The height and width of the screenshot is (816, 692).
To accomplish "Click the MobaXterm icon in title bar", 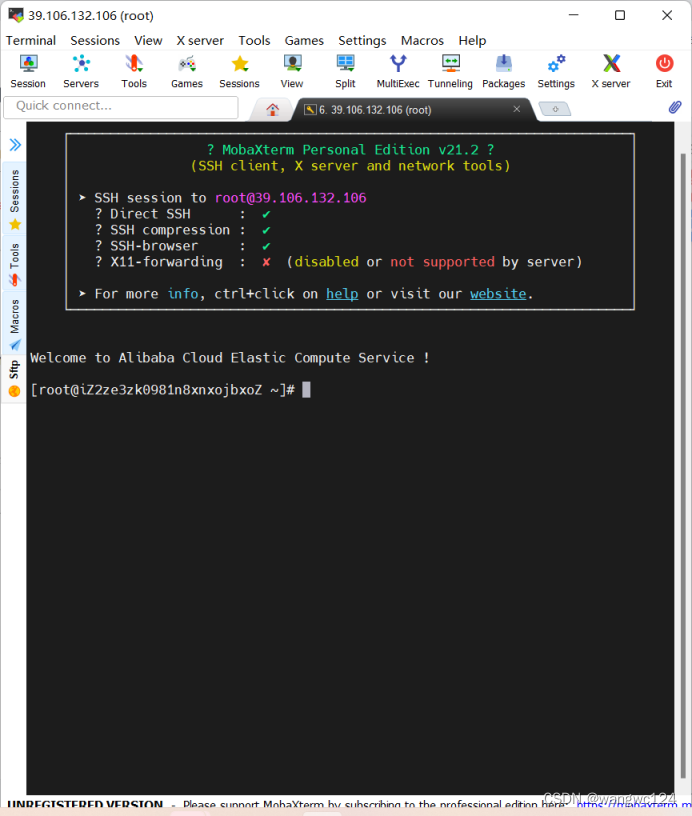I will coord(16,15).
